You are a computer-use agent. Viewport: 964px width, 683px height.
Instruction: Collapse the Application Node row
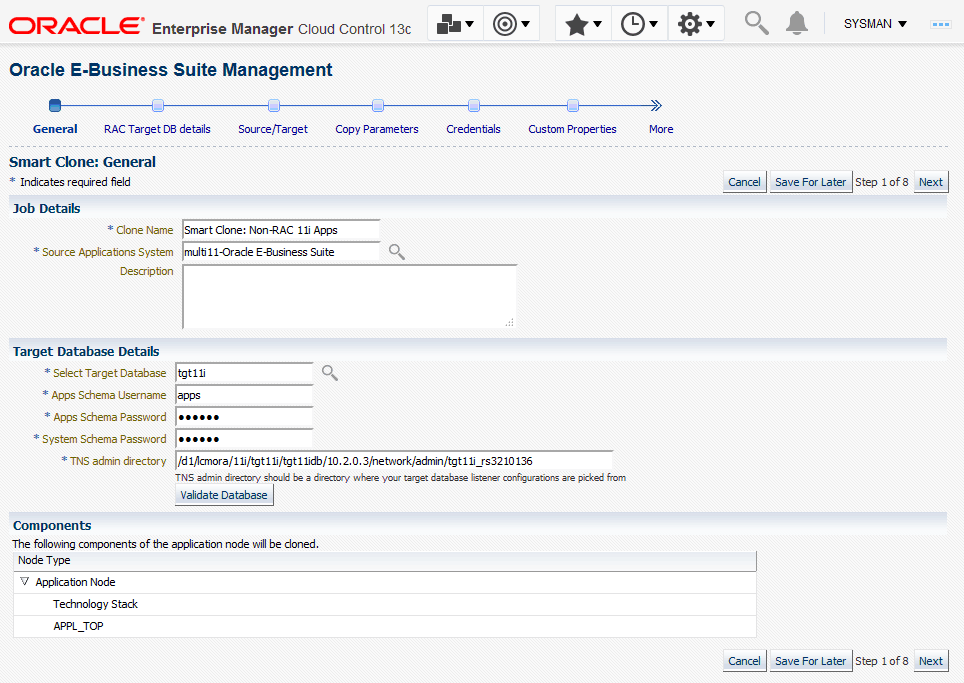(x=25, y=581)
